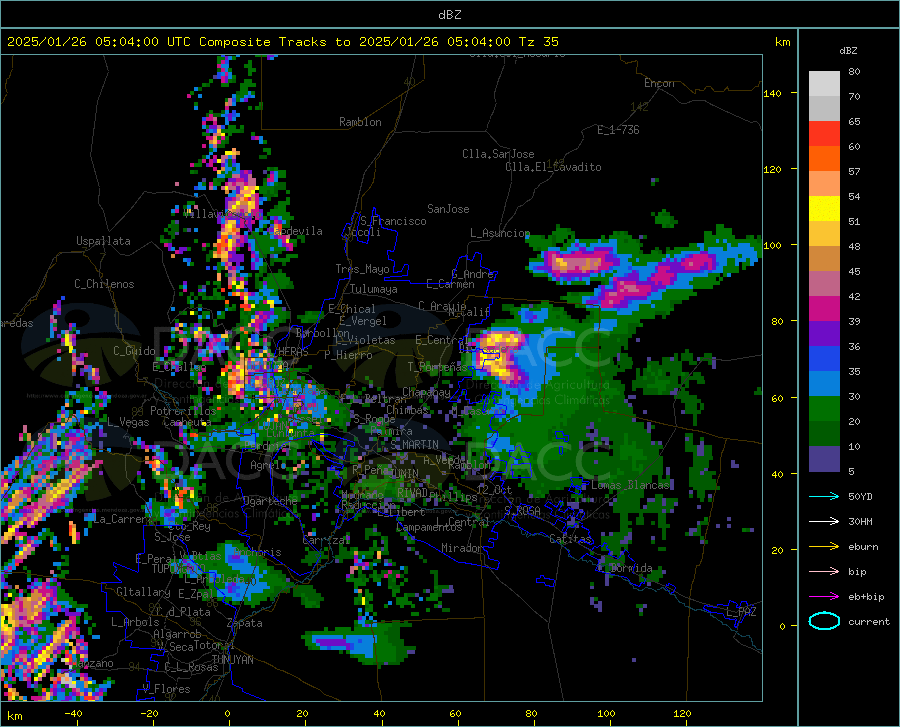Click the orange eburn arrow in legend

pos(824,546)
